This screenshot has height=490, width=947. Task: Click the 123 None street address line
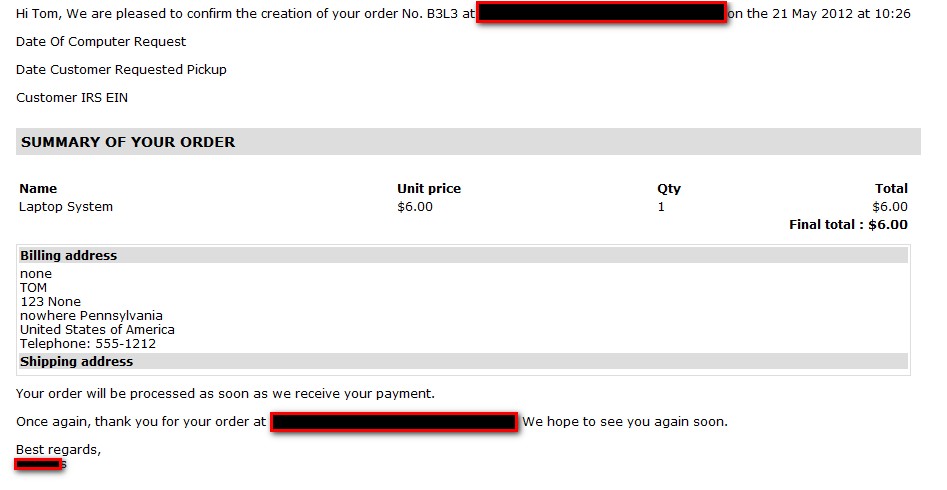50,302
